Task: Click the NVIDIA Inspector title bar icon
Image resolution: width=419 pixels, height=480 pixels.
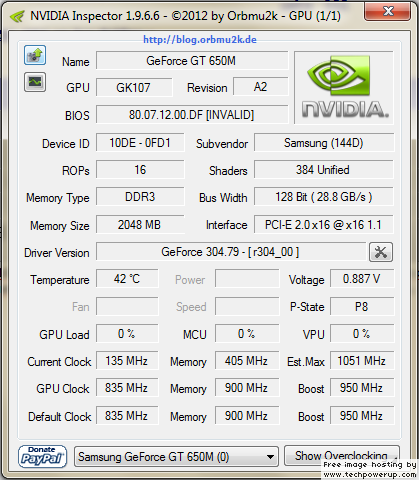Action: coord(17,16)
